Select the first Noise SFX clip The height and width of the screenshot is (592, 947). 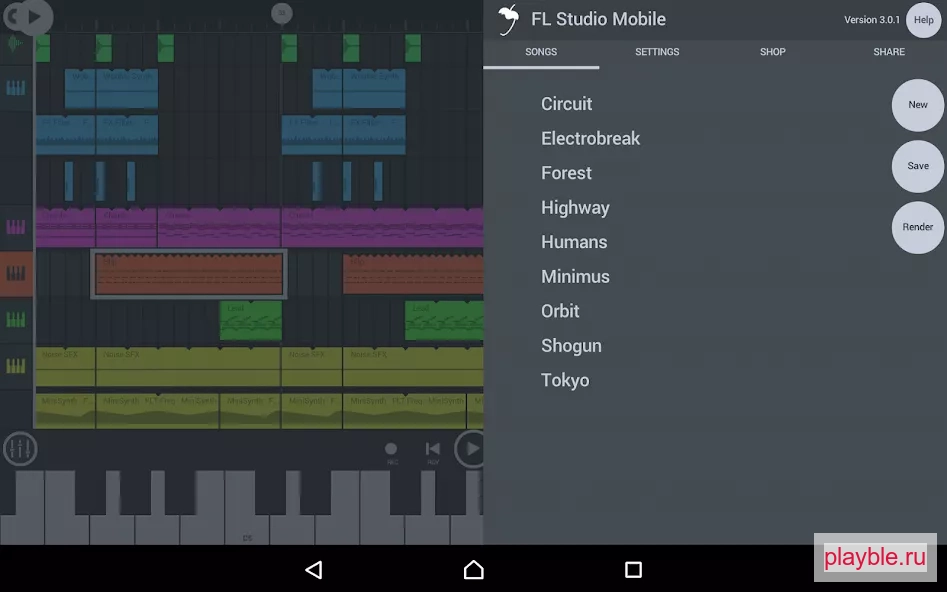(x=65, y=366)
